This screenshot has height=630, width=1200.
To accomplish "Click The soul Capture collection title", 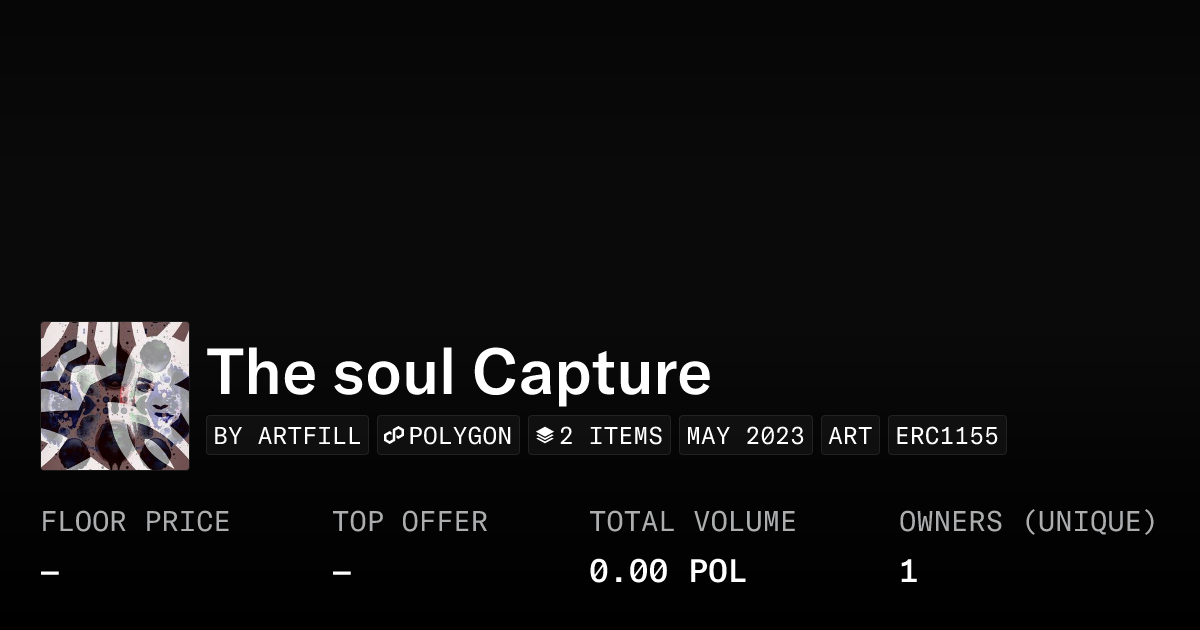I will click(x=459, y=372).
